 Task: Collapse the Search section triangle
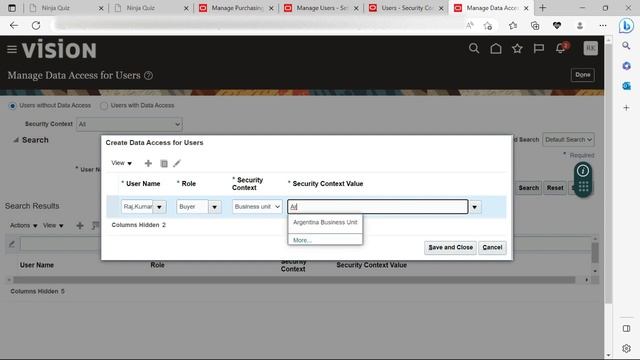16,140
